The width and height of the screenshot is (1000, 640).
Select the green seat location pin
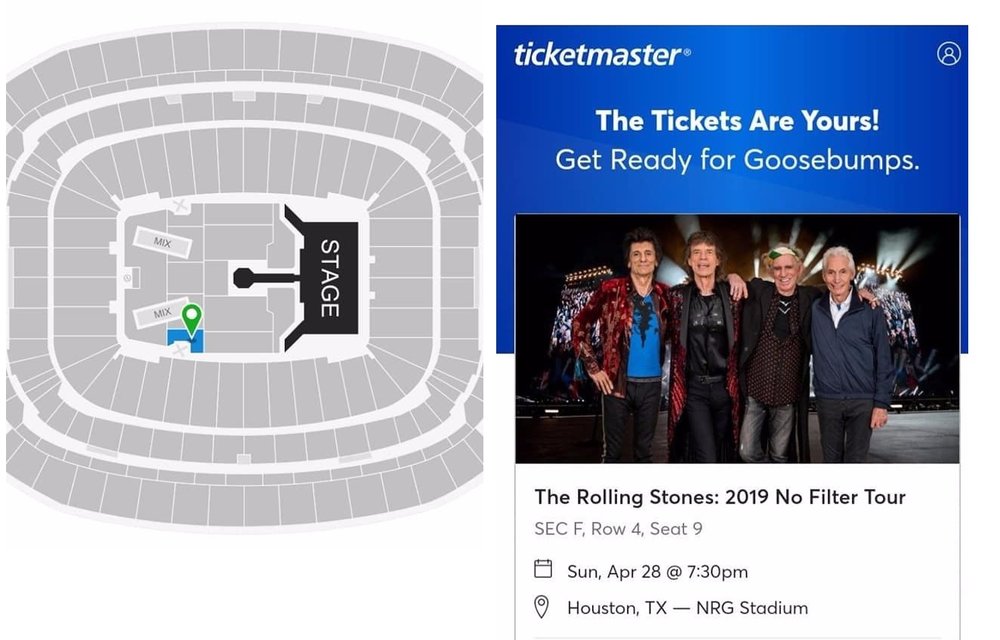coord(191,320)
